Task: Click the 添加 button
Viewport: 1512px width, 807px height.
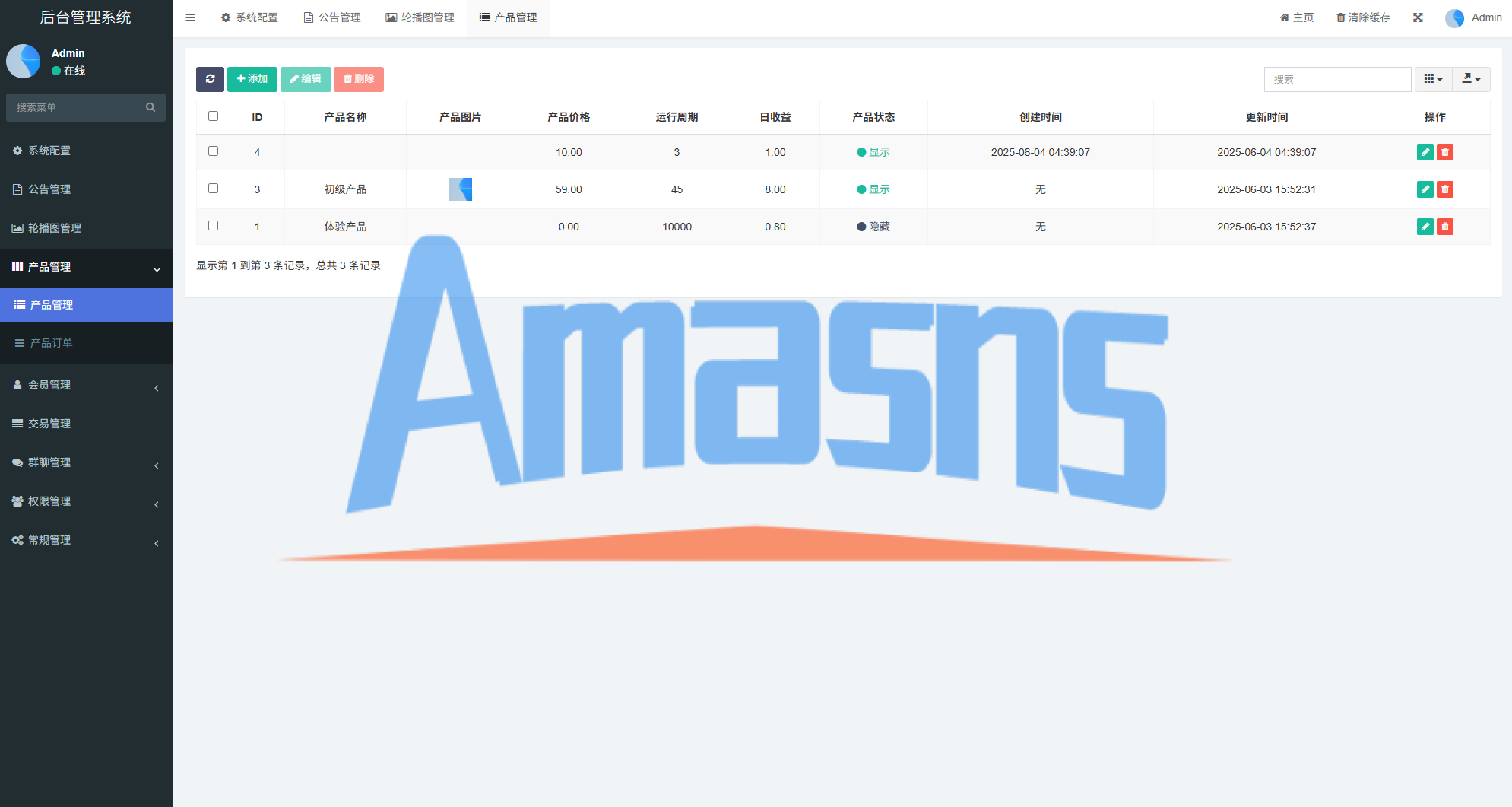Action: (252, 79)
